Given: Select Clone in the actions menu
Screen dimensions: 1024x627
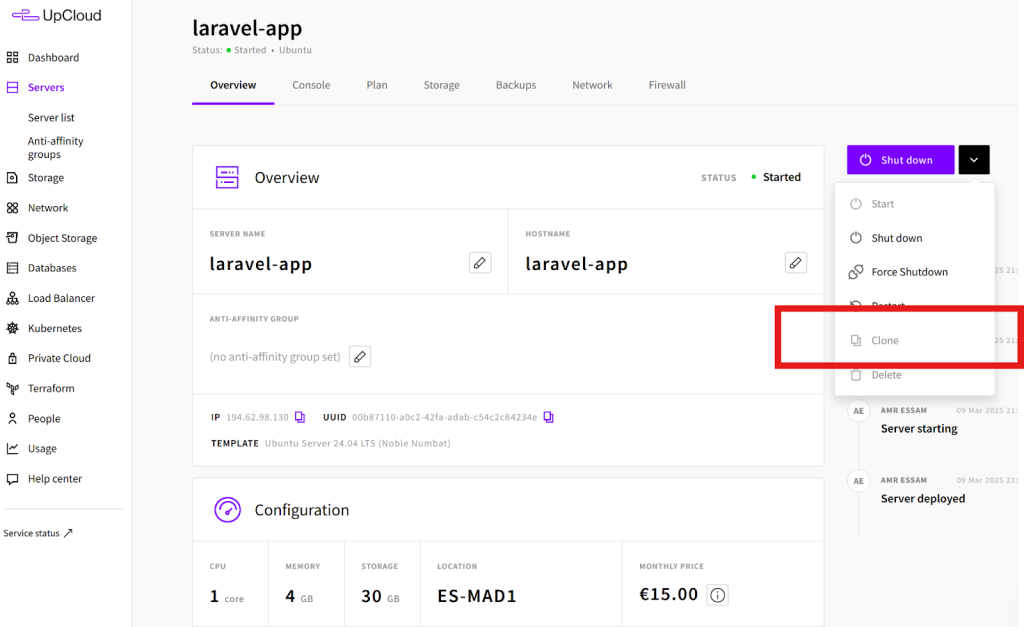Looking at the screenshot, I should click(885, 341).
